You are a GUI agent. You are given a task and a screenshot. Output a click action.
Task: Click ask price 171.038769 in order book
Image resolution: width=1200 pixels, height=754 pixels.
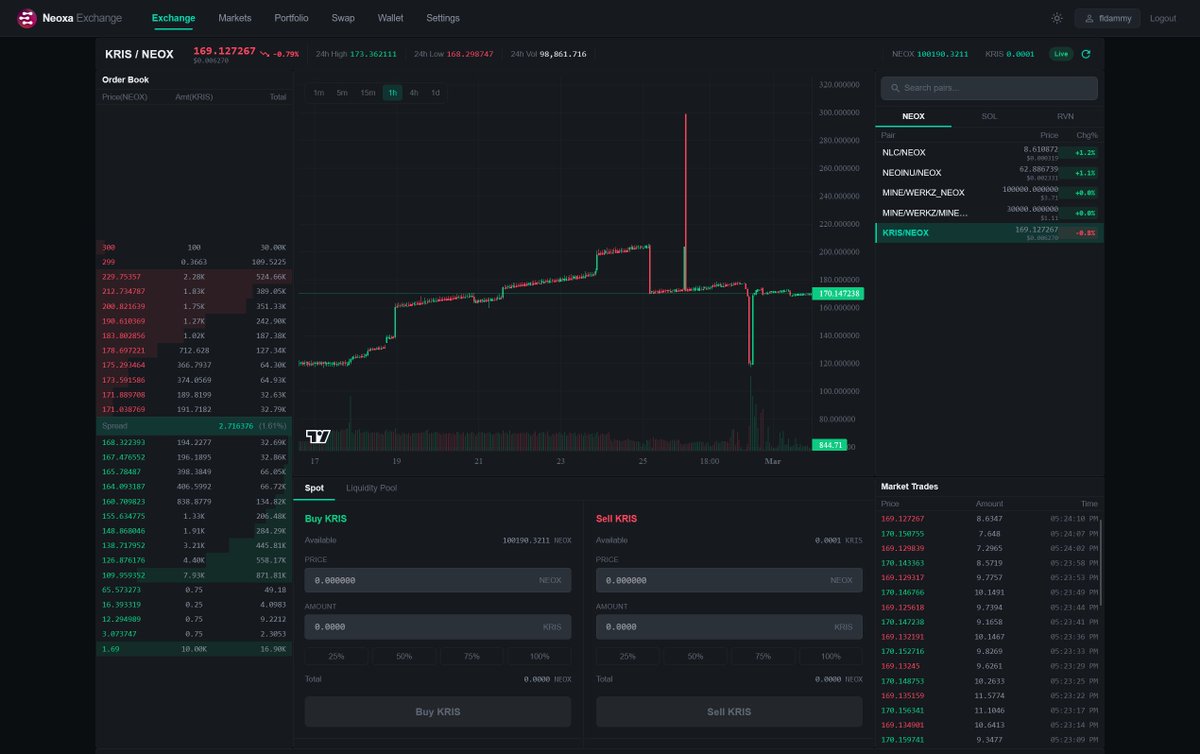[124, 410]
